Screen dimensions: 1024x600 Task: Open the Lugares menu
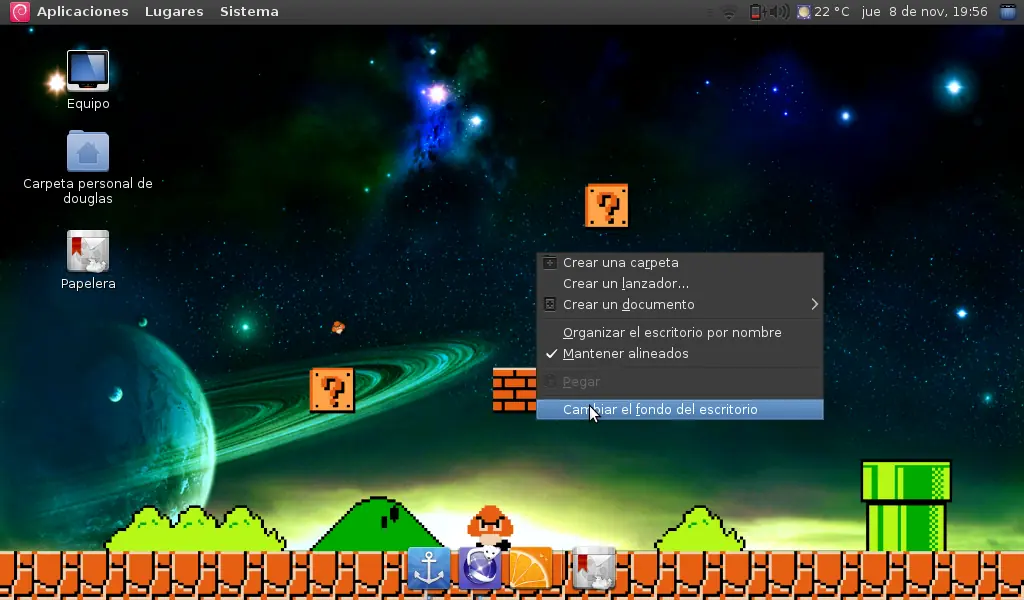click(x=174, y=12)
